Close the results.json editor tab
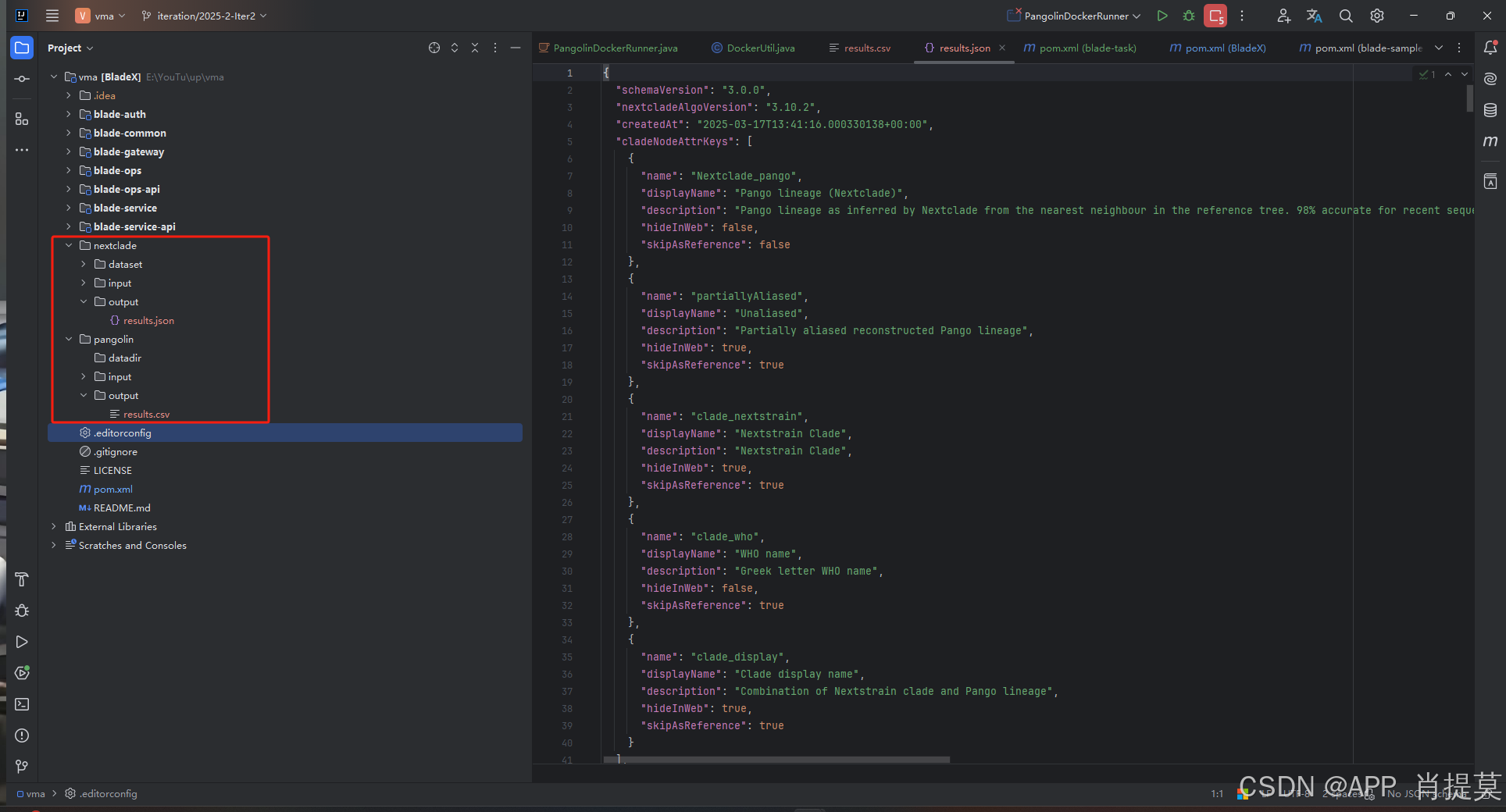Viewport: 1506px width, 812px height. pyautogui.click(x=1003, y=48)
